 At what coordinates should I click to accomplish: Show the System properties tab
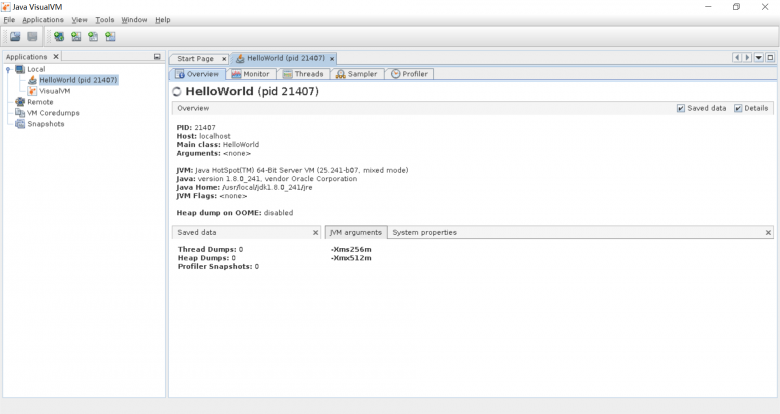click(x=424, y=232)
